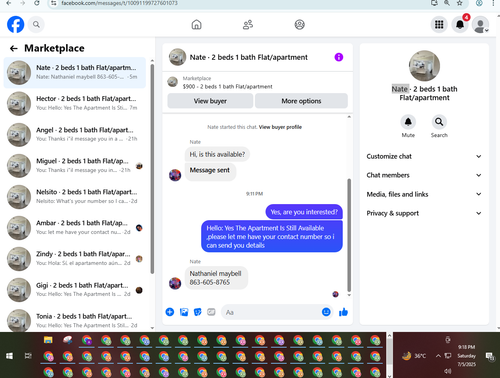Open the View buyer profile link
Screen dimensions: 500x378
280,127
